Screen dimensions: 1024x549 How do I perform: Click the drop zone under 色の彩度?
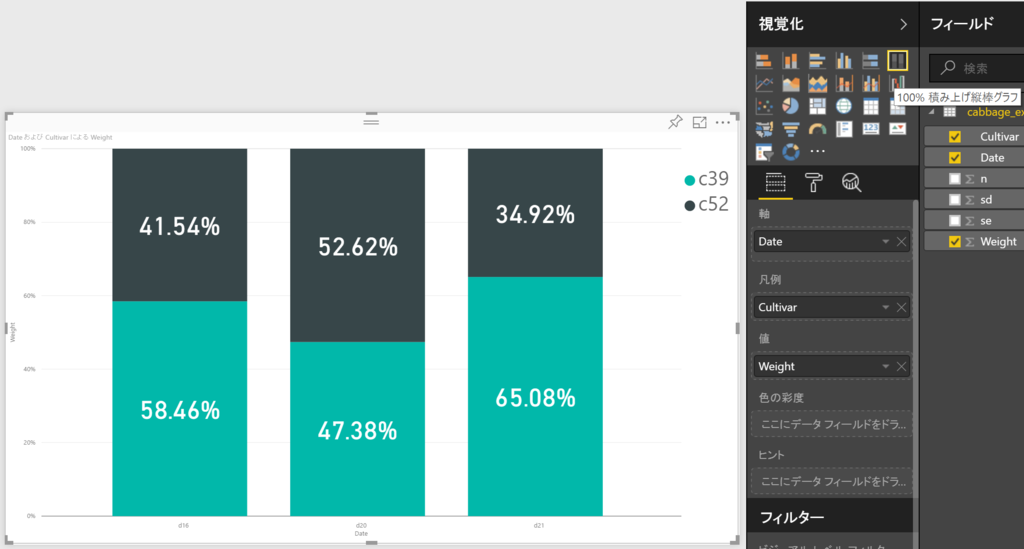click(x=832, y=424)
